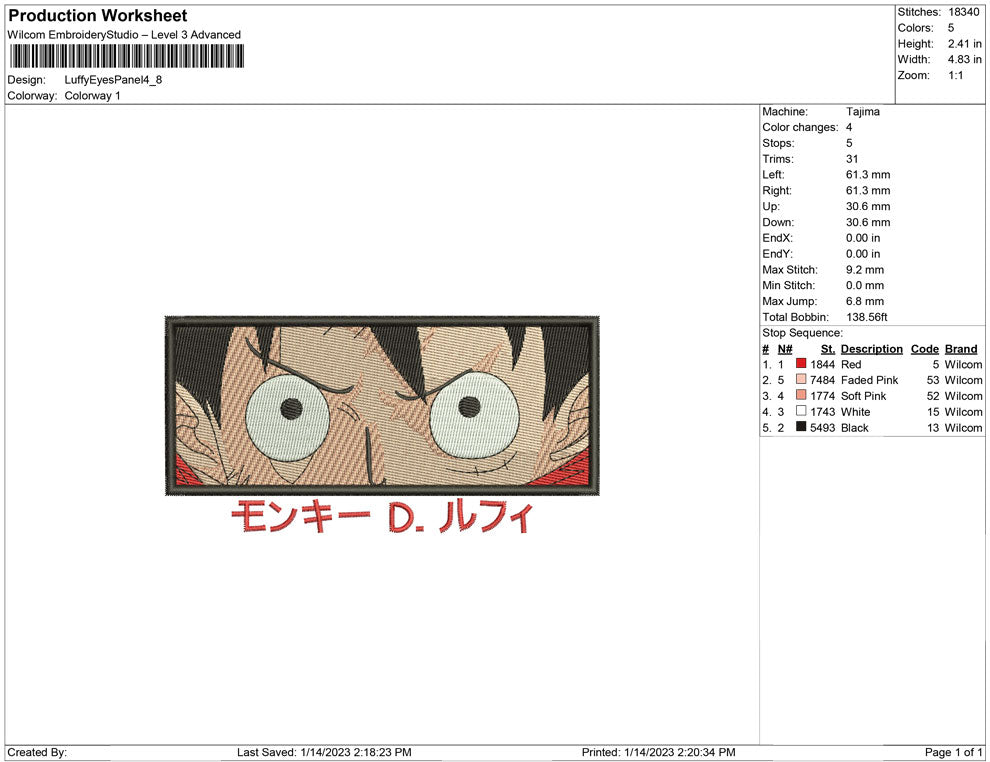Click the Tajima machine field
This screenshot has height=762, width=990.
pyautogui.click(x=862, y=111)
